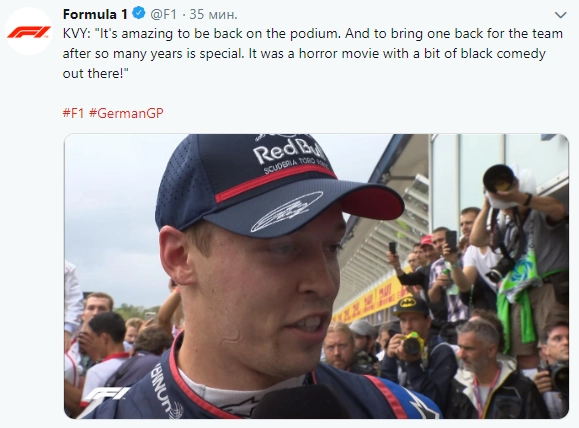Click the yellow Pirelli banner in background
Viewport: 579px width, 428px height.
(369, 298)
